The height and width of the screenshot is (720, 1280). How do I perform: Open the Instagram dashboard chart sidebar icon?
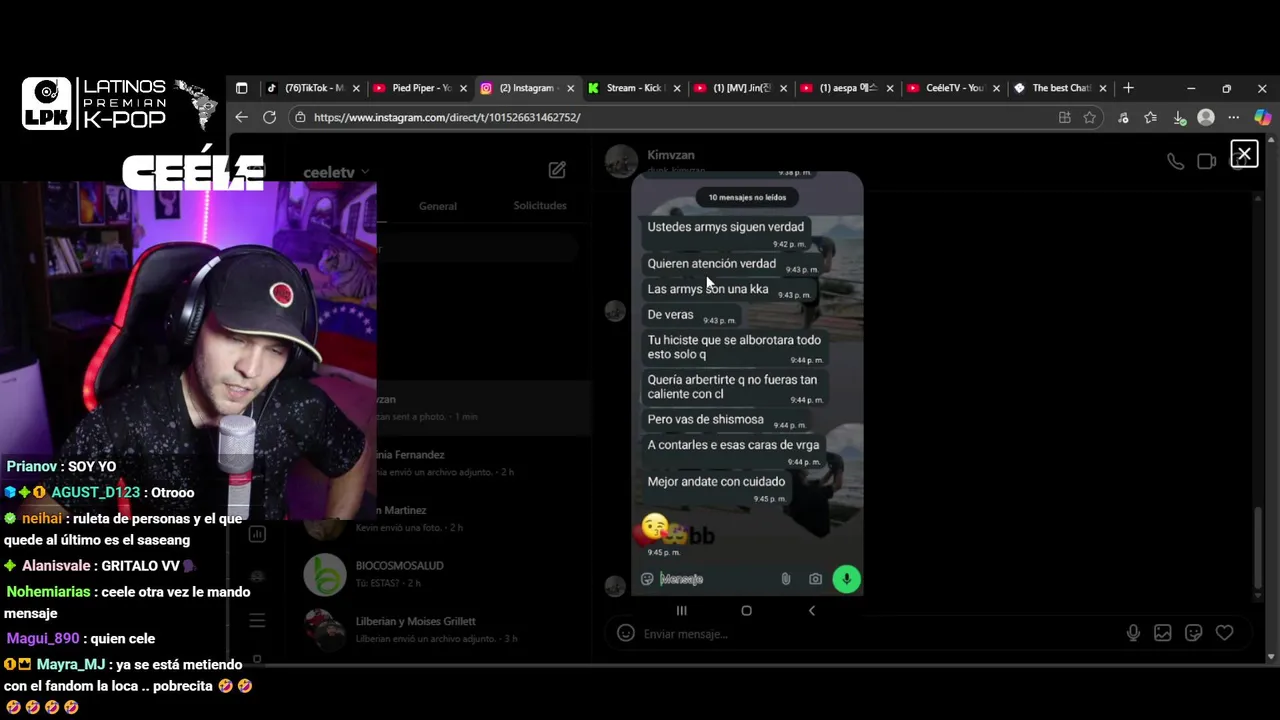257,534
